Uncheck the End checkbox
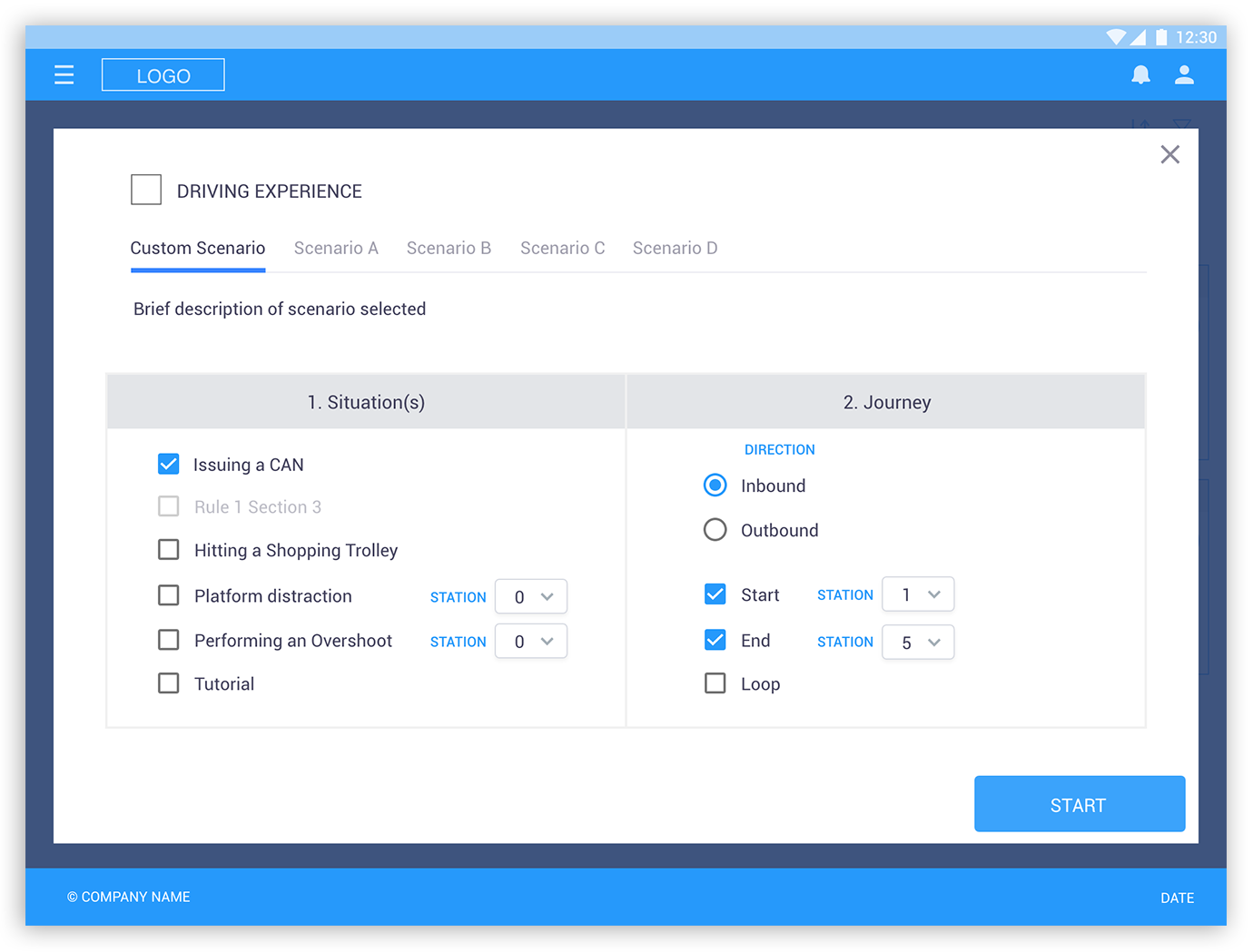This screenshot has height=952, width=1253. click(x=715, y=640)
